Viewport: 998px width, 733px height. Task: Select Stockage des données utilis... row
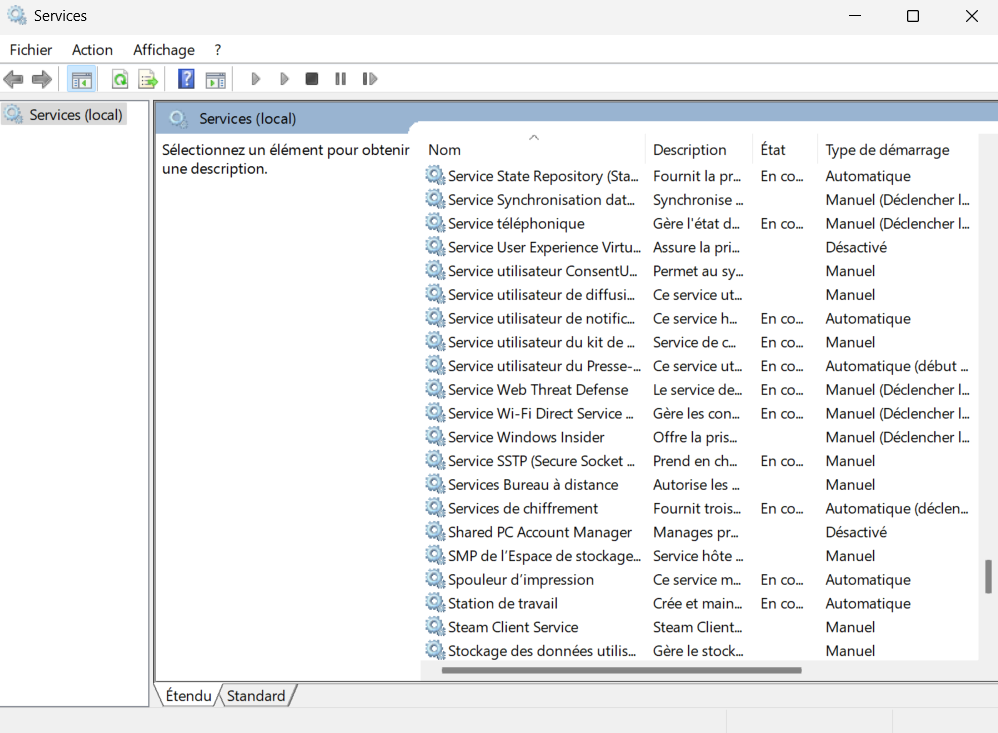point(699,651)
